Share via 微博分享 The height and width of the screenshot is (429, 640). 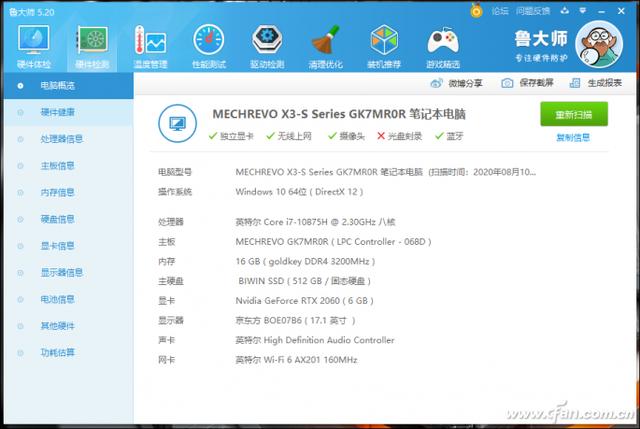(x=456, y=83)
